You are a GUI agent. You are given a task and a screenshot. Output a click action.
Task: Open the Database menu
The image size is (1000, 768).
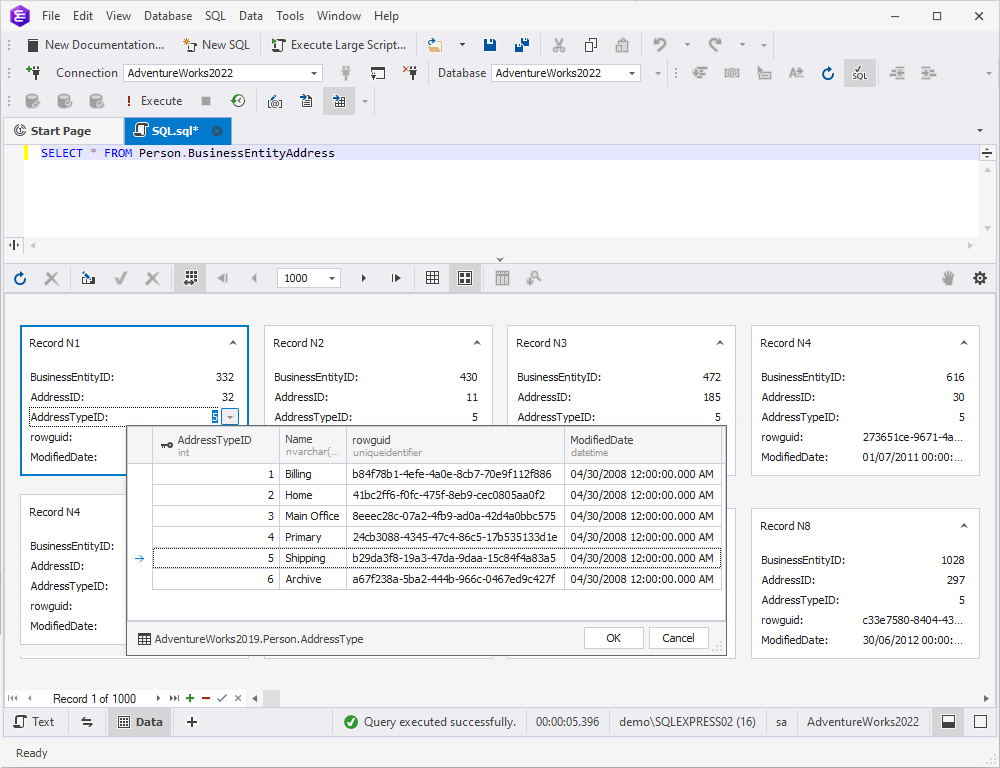(168, 16)
